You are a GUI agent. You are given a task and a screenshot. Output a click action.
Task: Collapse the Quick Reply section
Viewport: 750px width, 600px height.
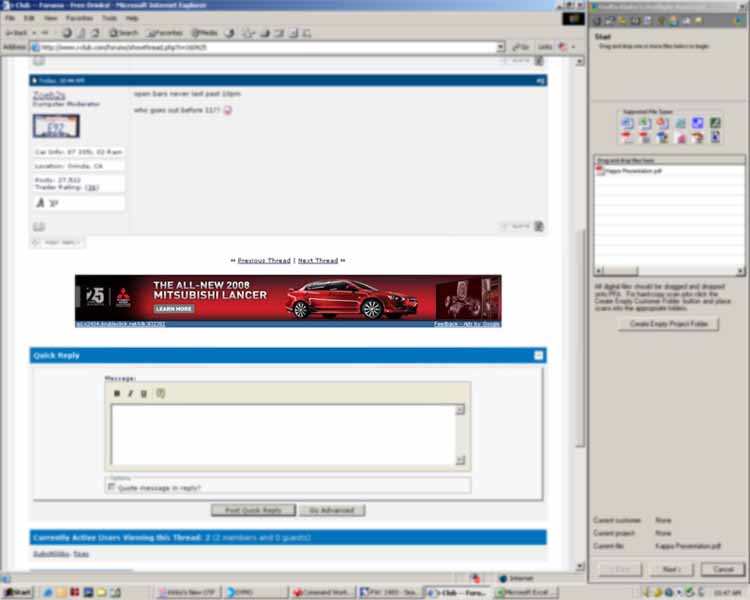coord(539,355)
